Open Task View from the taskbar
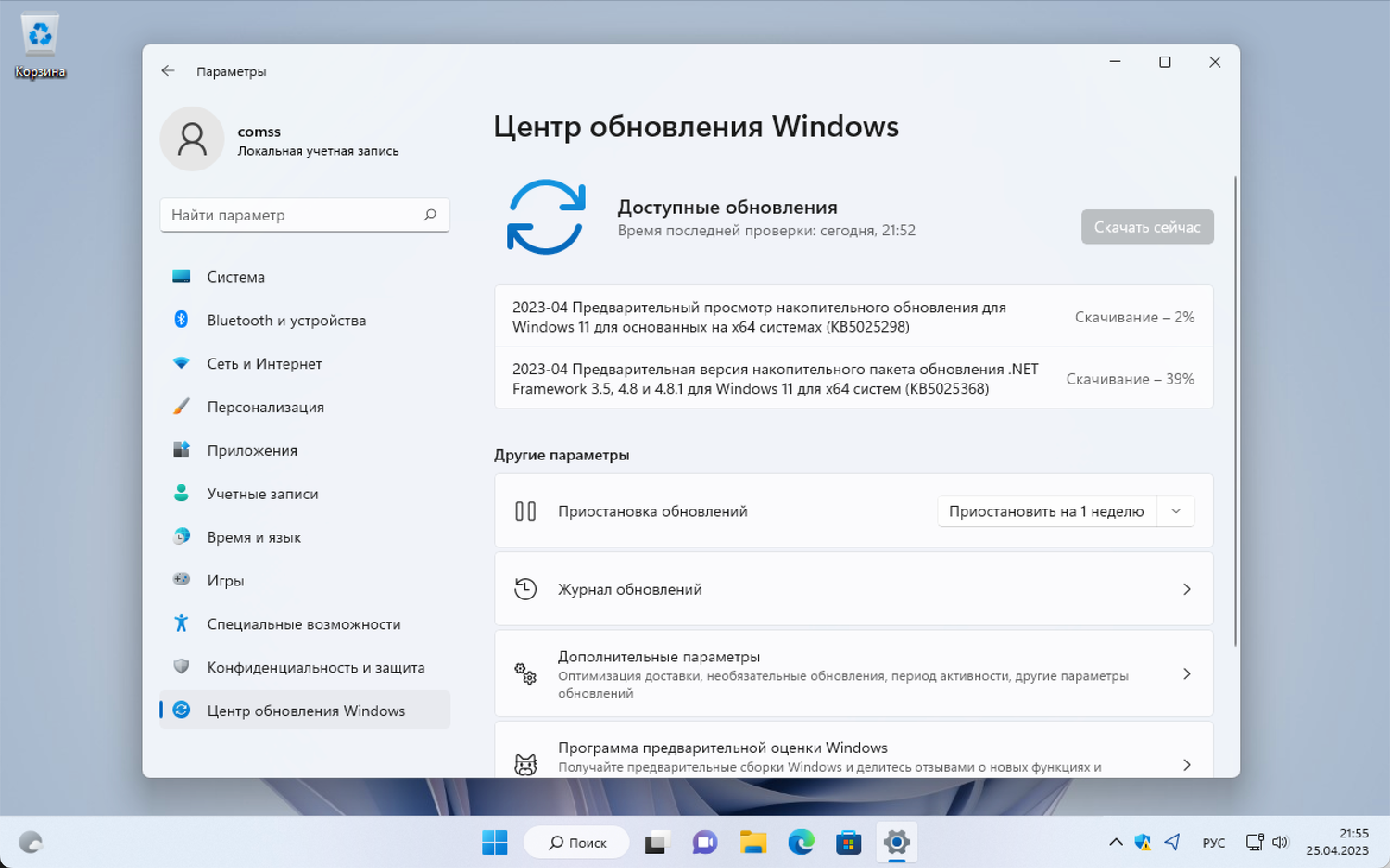1390x868 pixels. click(x=656, y=842)
